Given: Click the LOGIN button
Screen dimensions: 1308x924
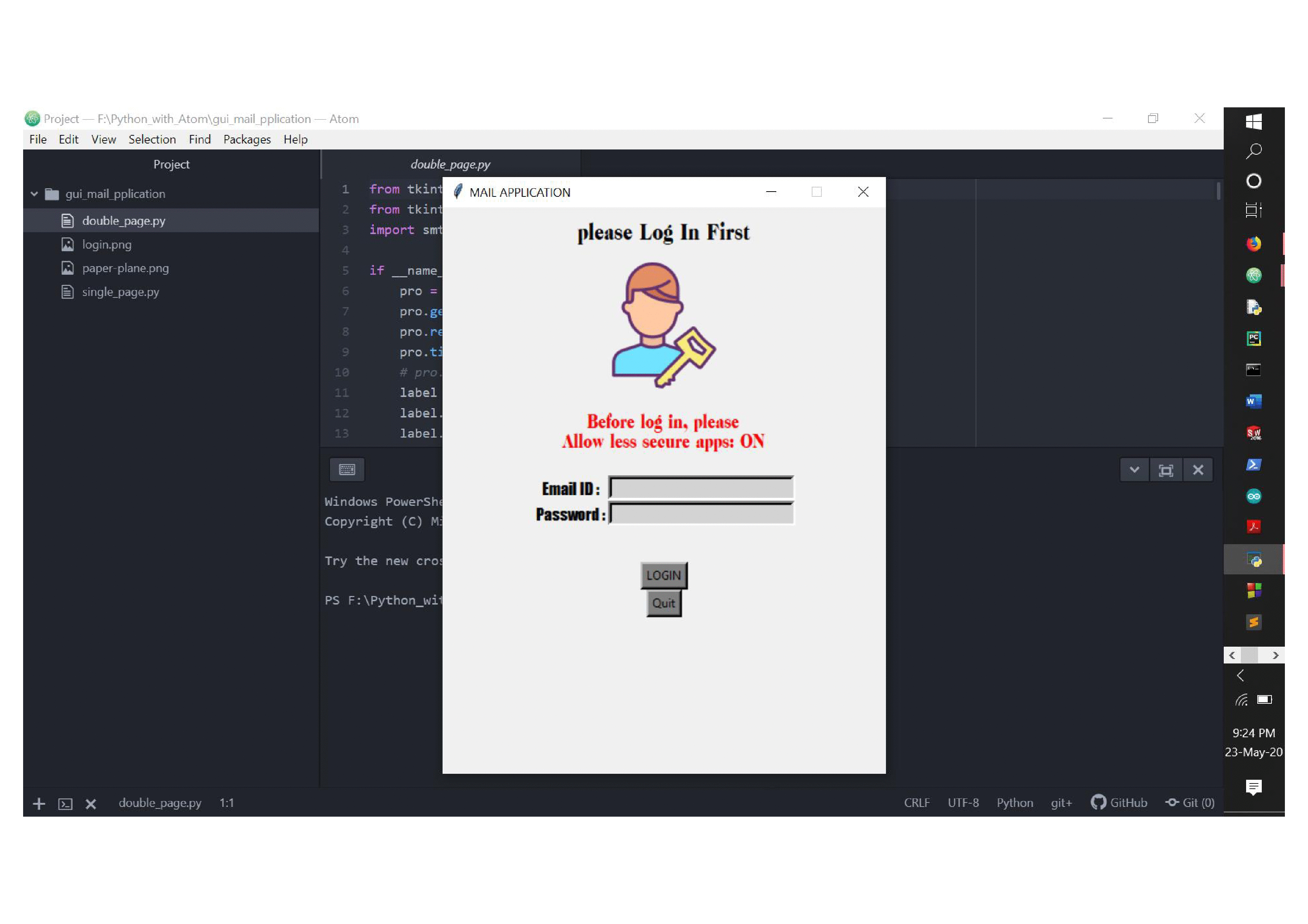Looking at the screenshot, I should 663,575.
